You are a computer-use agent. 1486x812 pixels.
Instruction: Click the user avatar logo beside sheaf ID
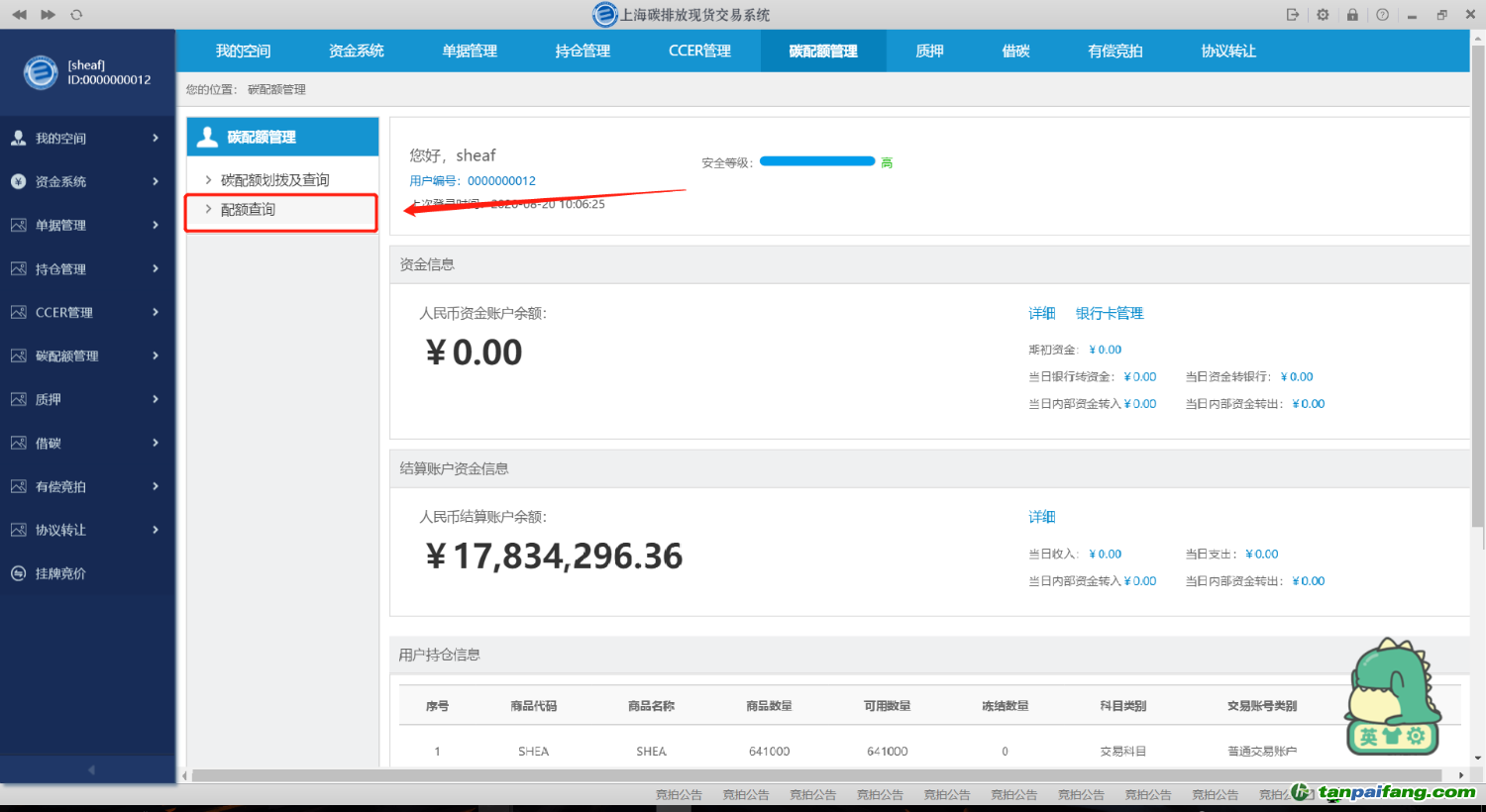41,72
